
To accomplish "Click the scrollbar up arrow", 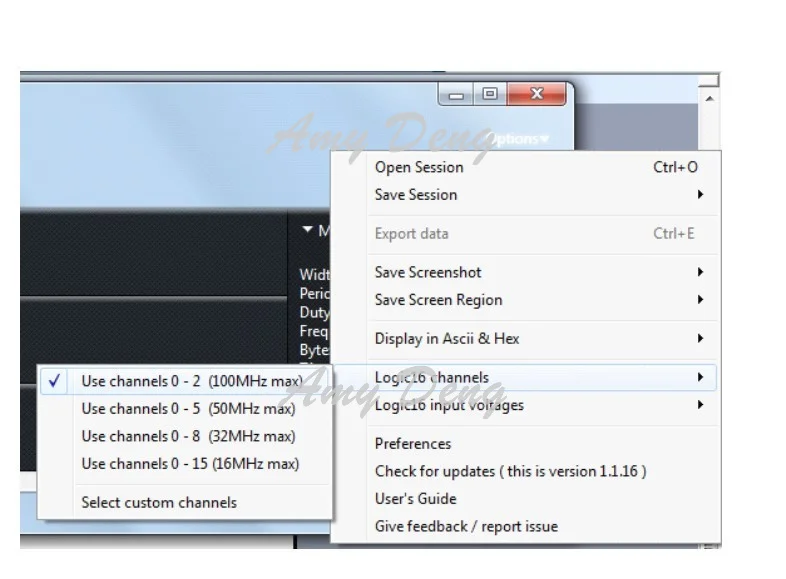I will pyautogui.click(x=709, y=98).
